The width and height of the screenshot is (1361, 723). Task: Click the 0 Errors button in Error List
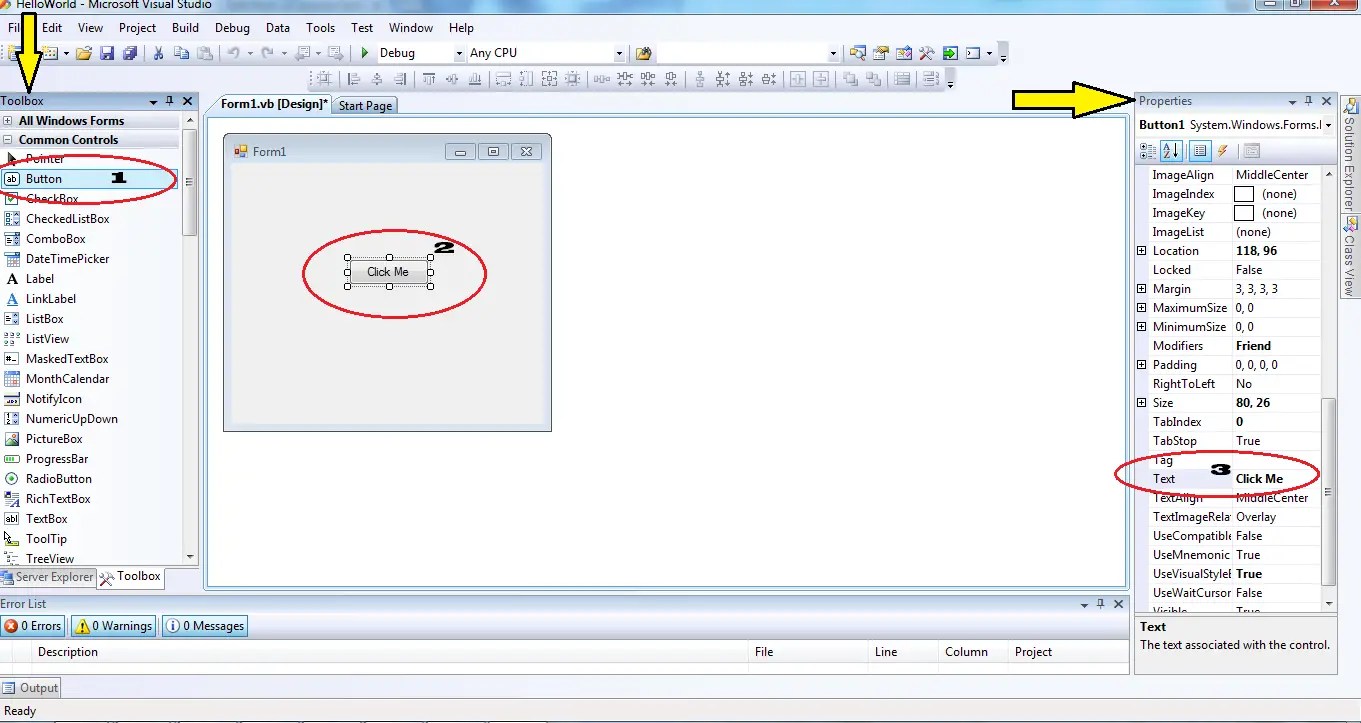[x=33, y=625]
